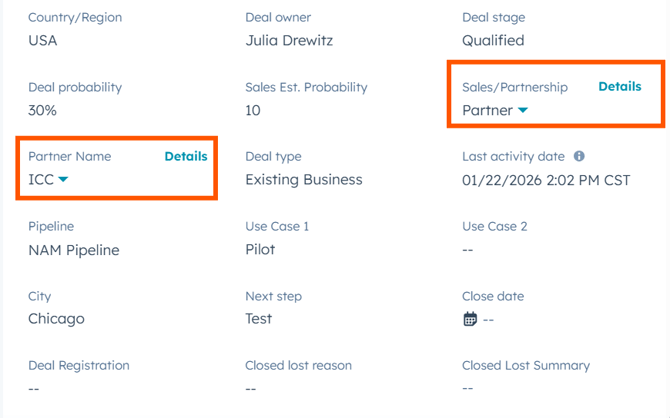670x418 pixels.
Task: Click the empty Deal Registration field
Action: tap(34, 388)
